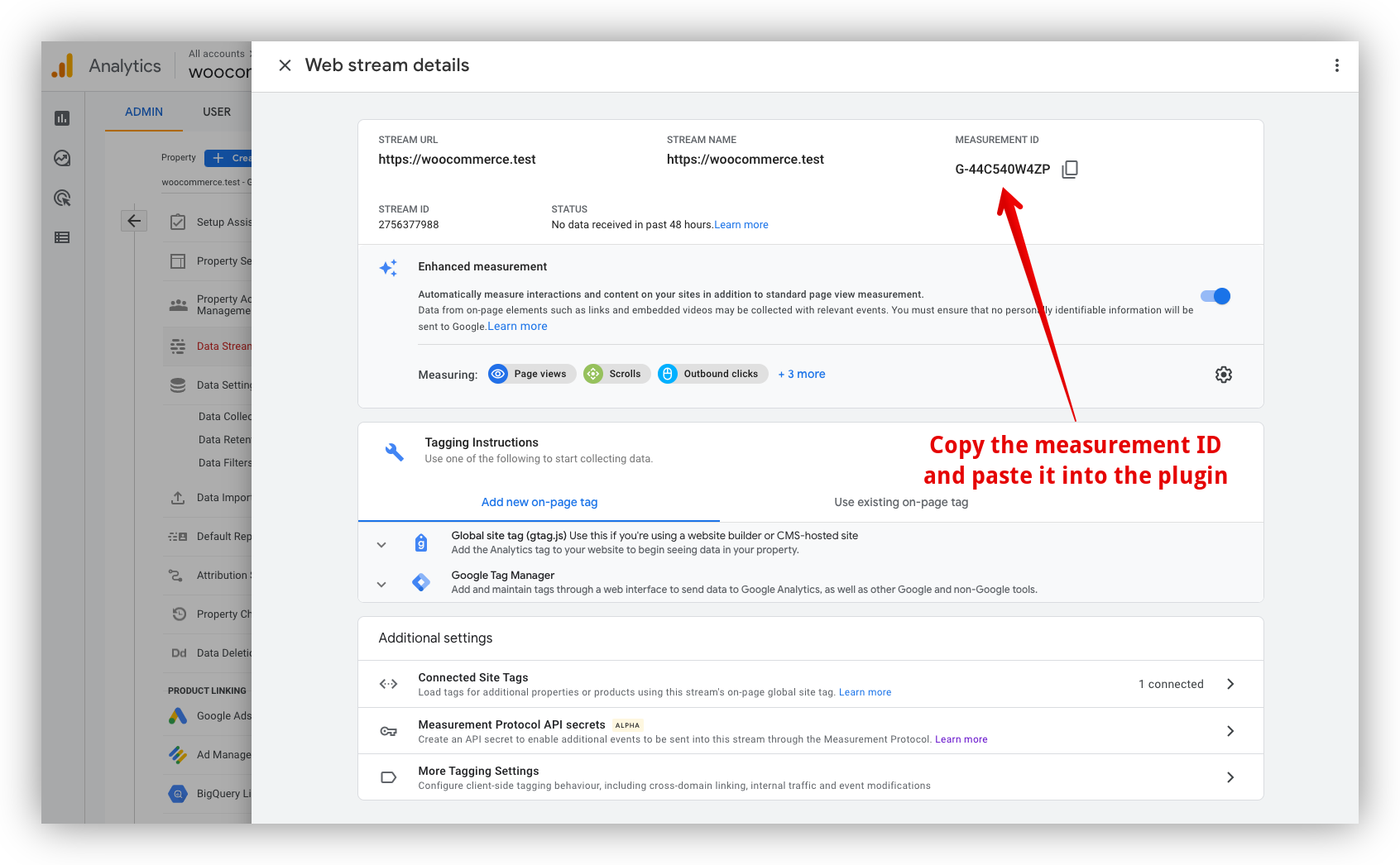Toggle the Enhanced measurement switch
Screen dimensions: 1400x865
pos(1215,296)
